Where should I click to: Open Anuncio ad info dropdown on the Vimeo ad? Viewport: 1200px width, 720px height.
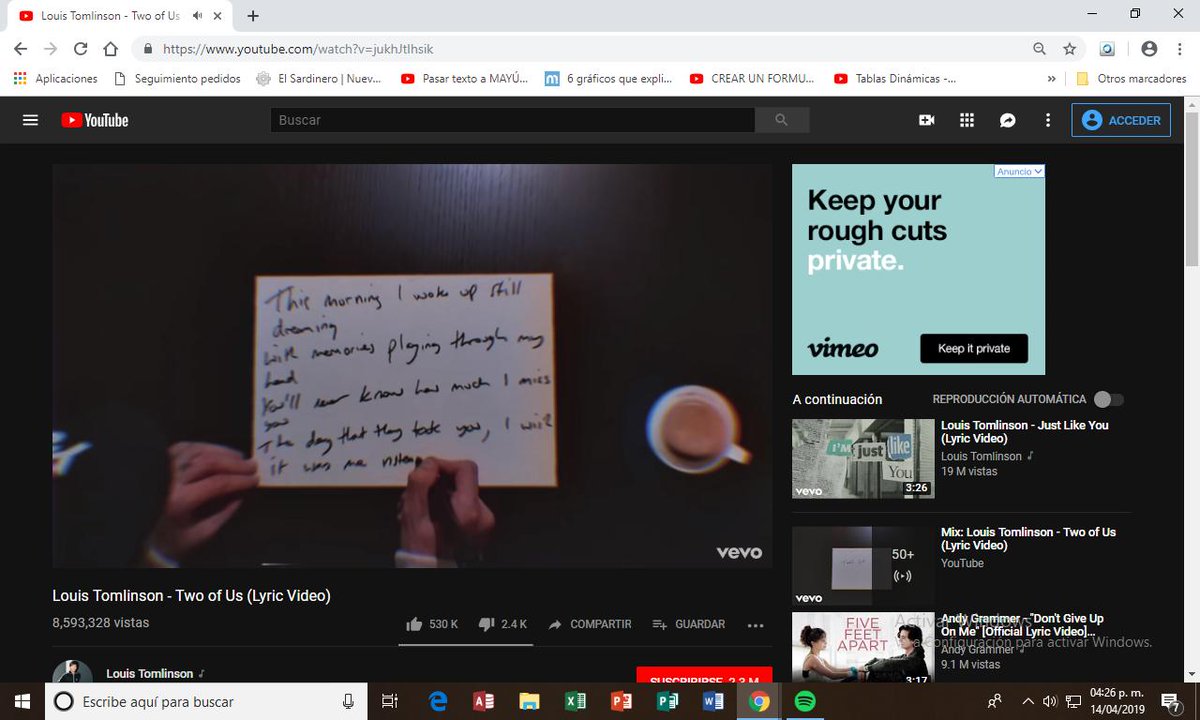[1019, 172]
